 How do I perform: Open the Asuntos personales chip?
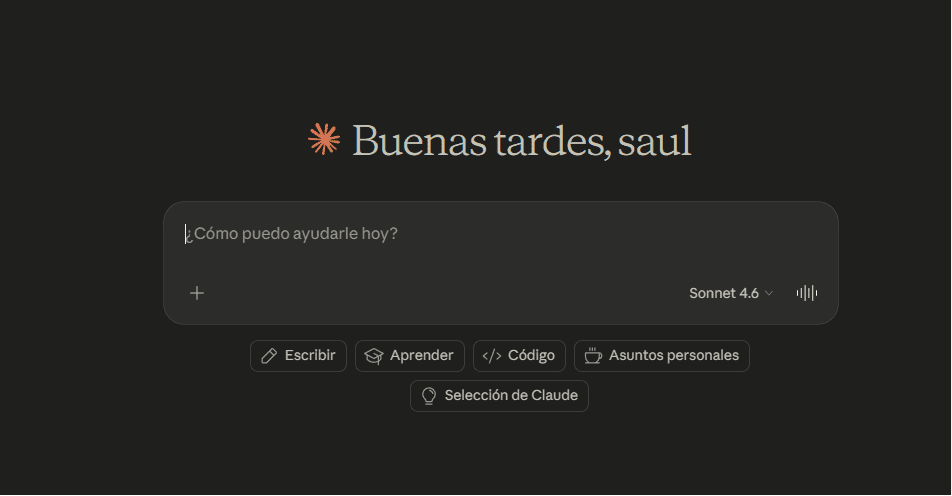662,356
